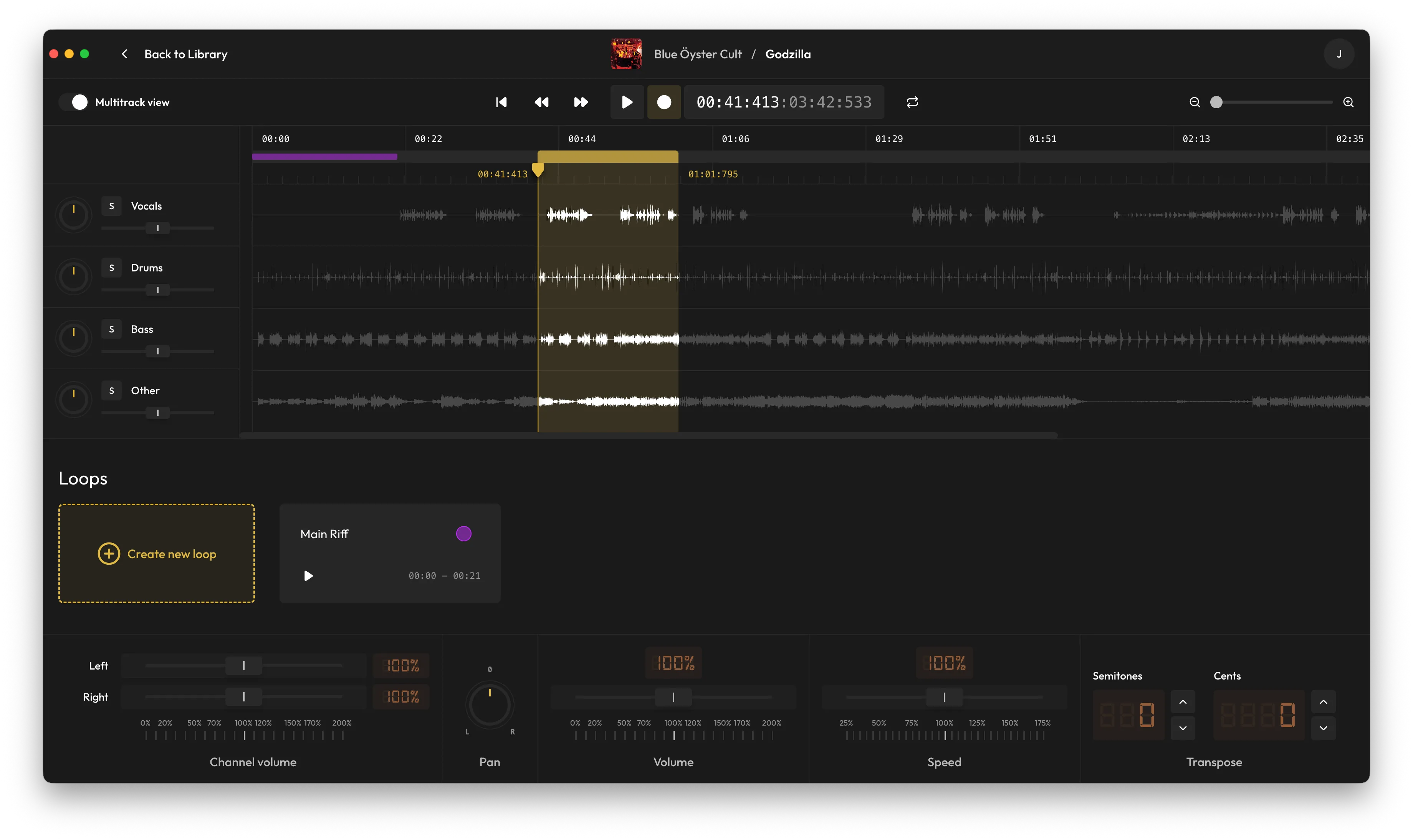Click the loop end time 01:01:795
The image size is (1413, 840).
click(x=713, y=174)
